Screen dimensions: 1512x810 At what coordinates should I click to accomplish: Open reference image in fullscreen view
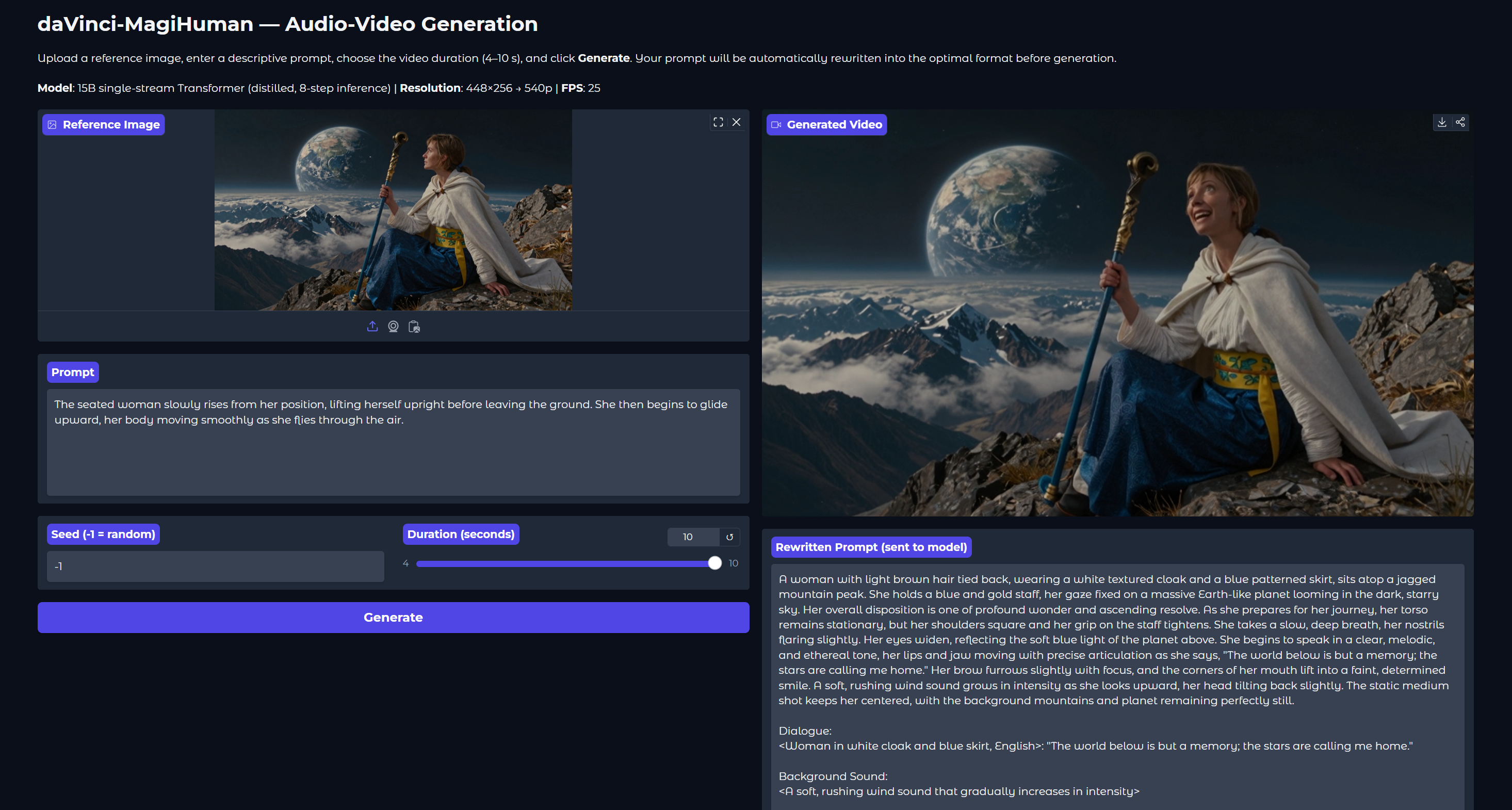tap(718, 122)
